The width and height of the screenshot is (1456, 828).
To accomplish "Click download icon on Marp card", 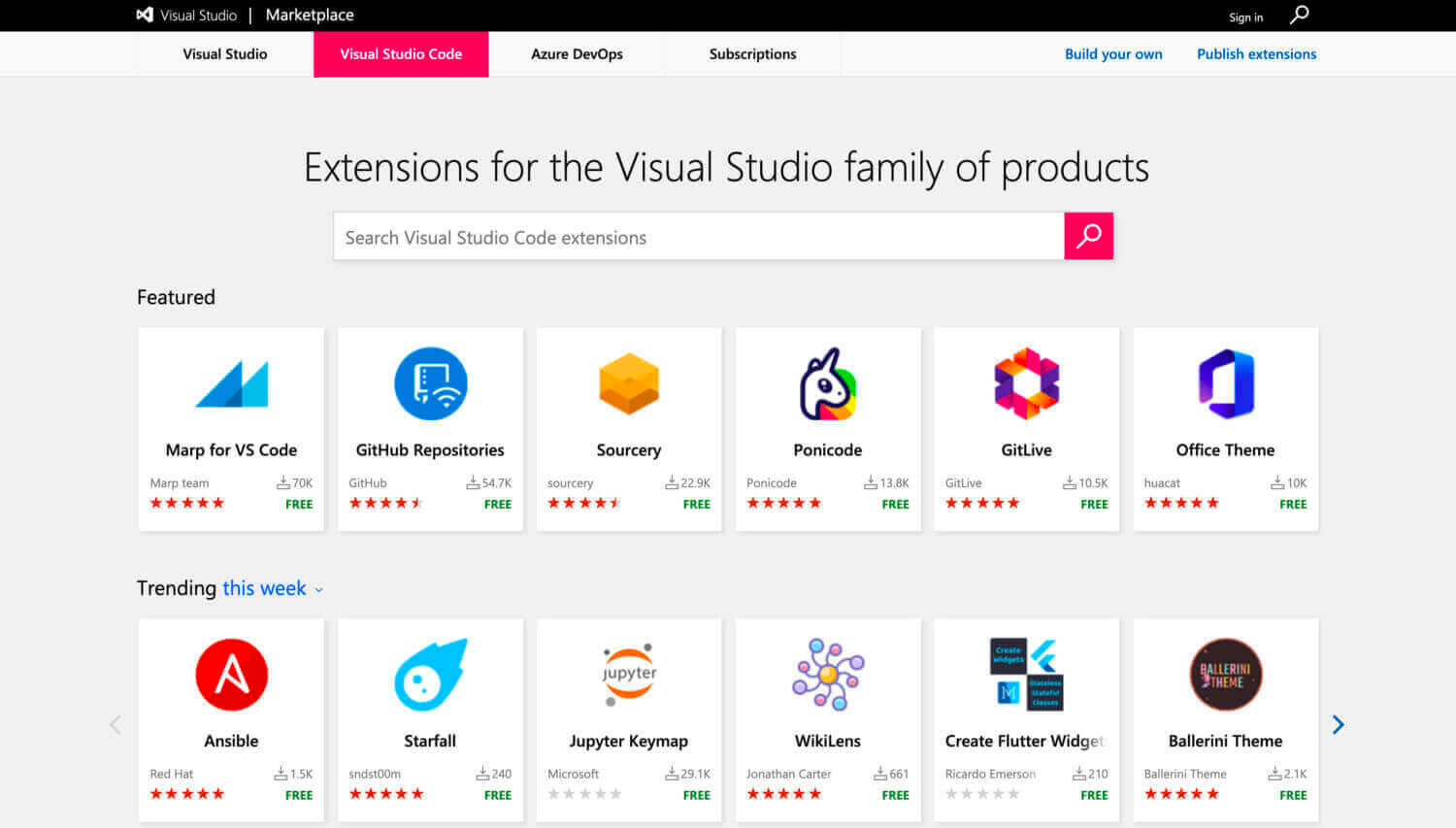I will [x=283, y=482].
